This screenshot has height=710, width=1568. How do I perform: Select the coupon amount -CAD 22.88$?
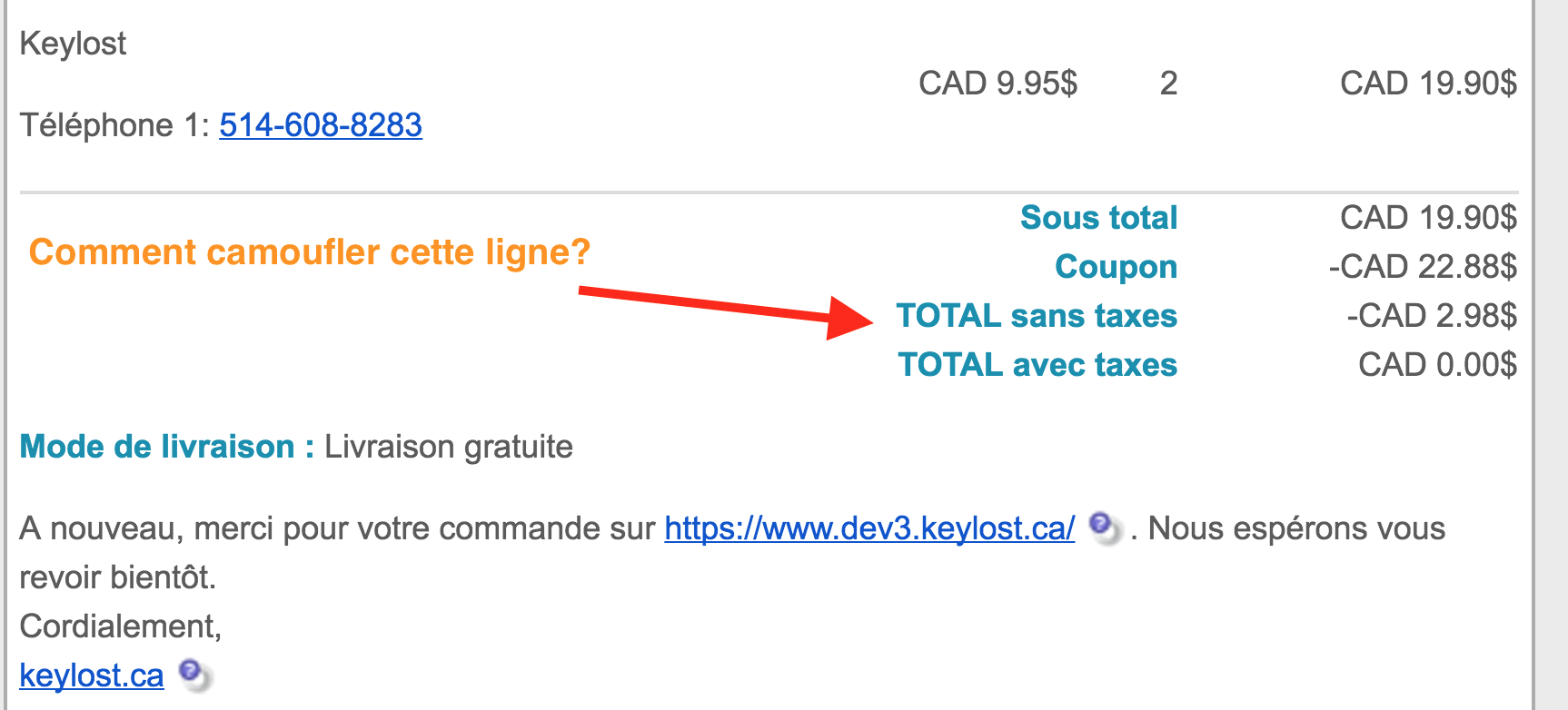tap(1422, 267)
